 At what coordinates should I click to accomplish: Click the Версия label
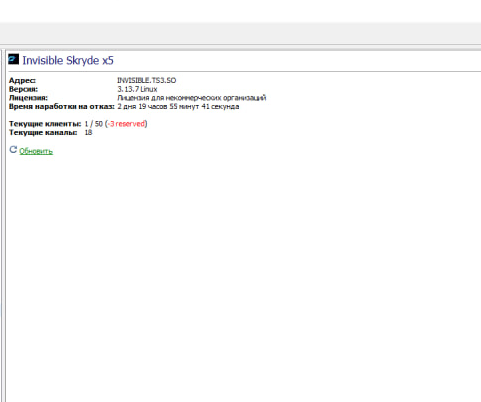pyautogui.click(x=23, y=89)
